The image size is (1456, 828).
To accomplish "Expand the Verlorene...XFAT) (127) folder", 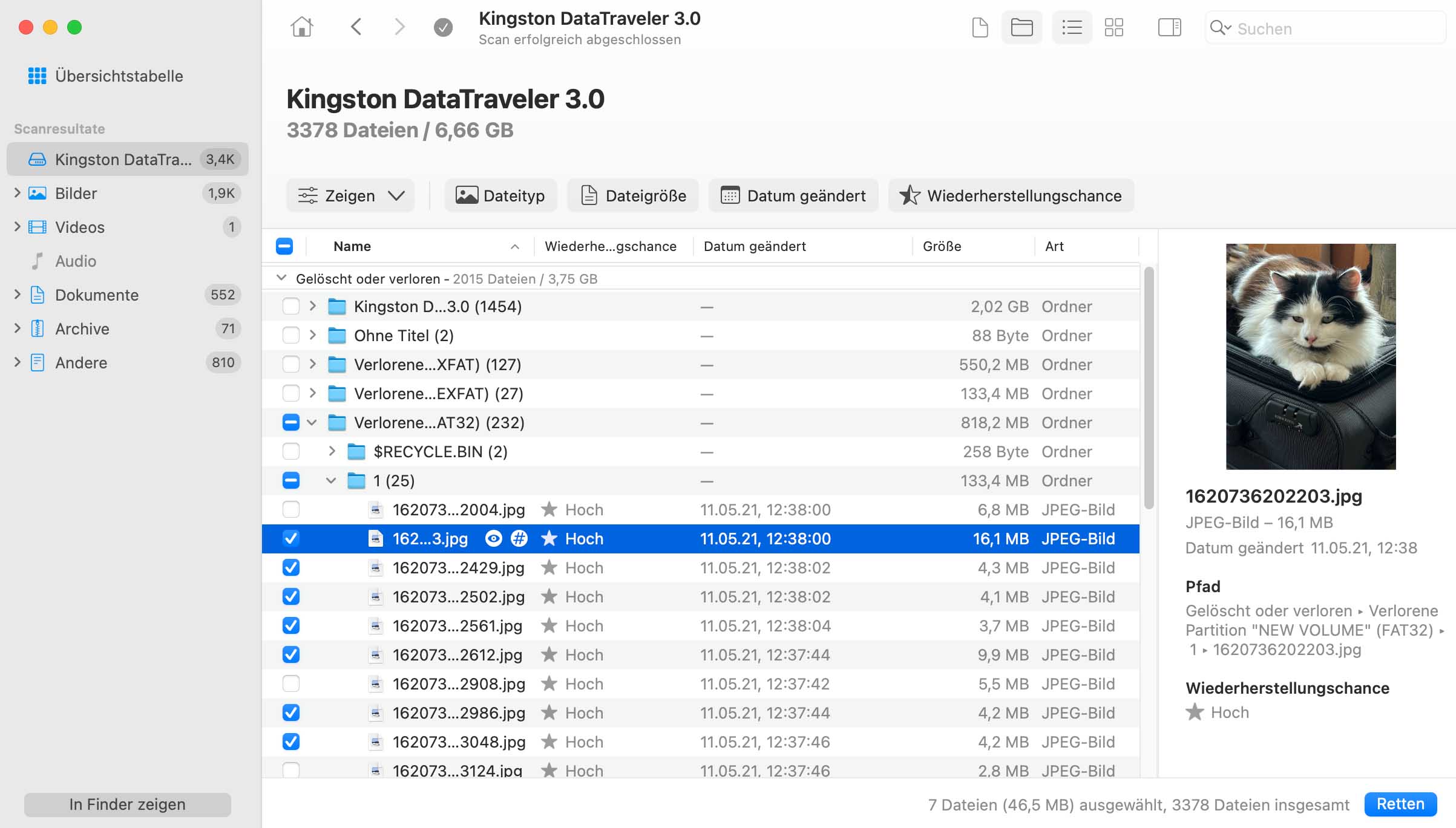I will pyautogui.click(x=312, y=364).
